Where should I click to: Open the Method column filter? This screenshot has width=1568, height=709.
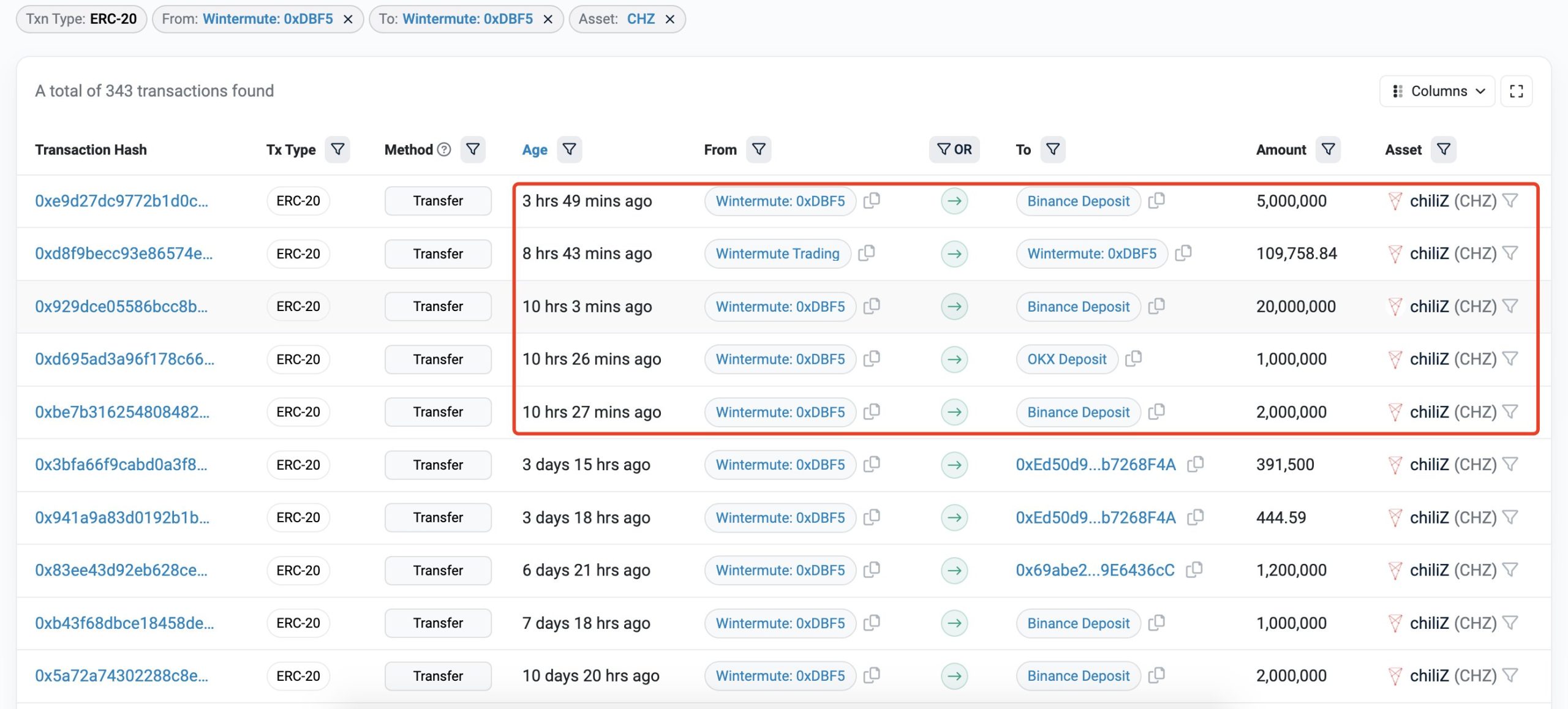click(473, 149)
